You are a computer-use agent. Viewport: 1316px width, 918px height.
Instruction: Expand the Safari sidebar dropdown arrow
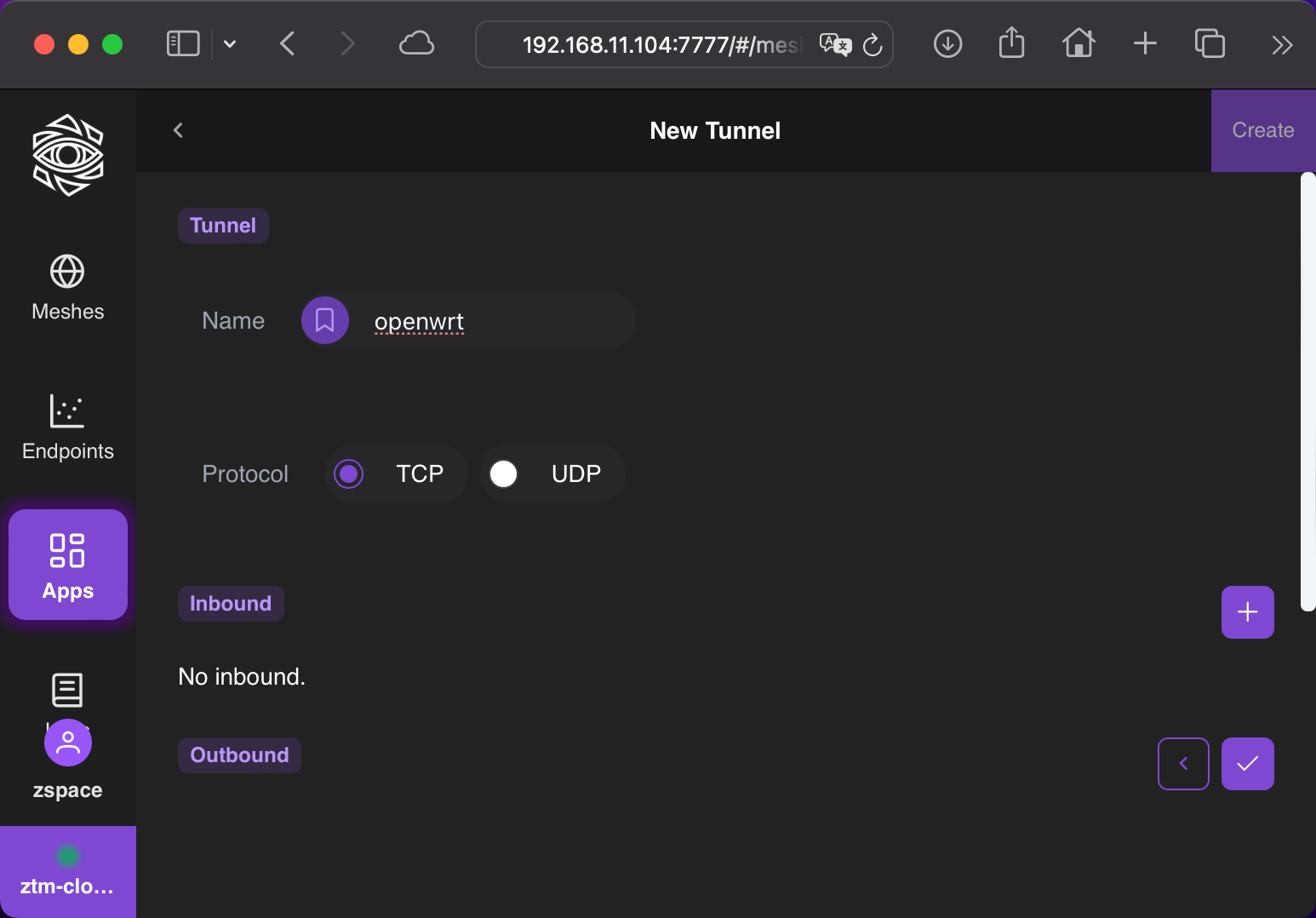coord(230,44)
